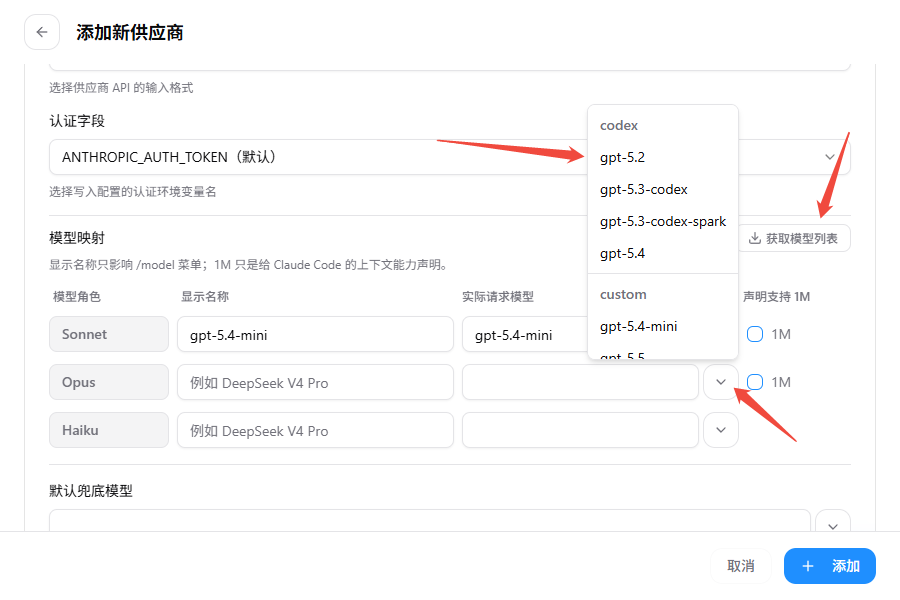Screen dimensions: 900x600
Task: Click the fetch model list button
Action: tap(794, 238)
